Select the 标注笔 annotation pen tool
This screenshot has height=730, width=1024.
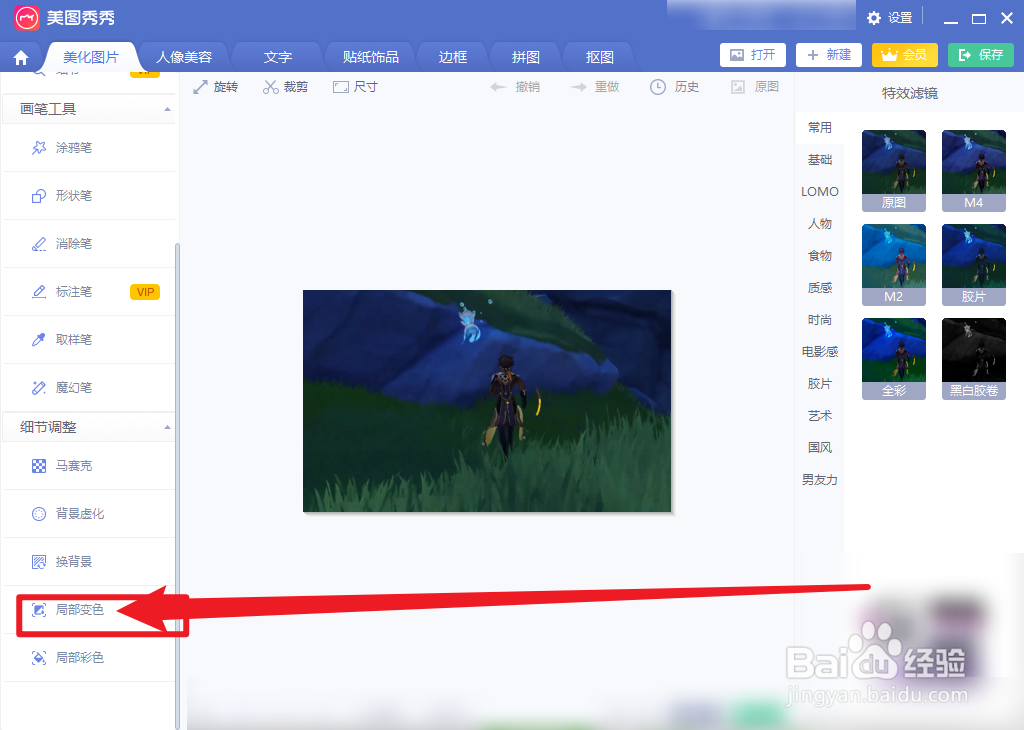[89, 292]
